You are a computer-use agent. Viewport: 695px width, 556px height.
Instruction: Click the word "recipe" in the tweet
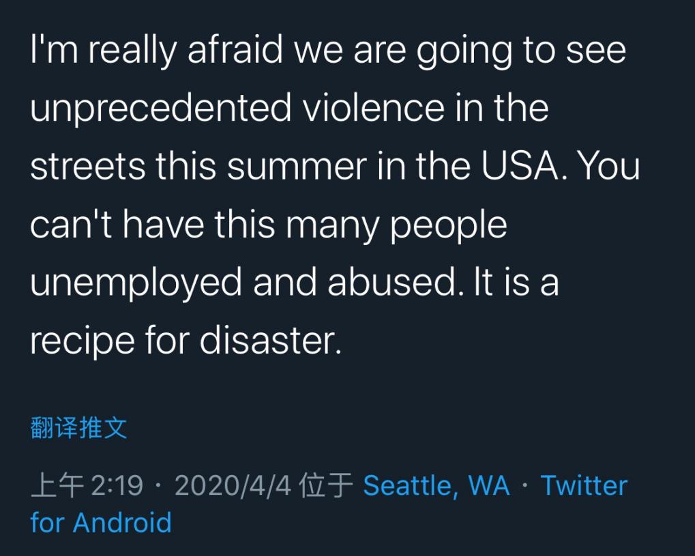coord(82,343)
